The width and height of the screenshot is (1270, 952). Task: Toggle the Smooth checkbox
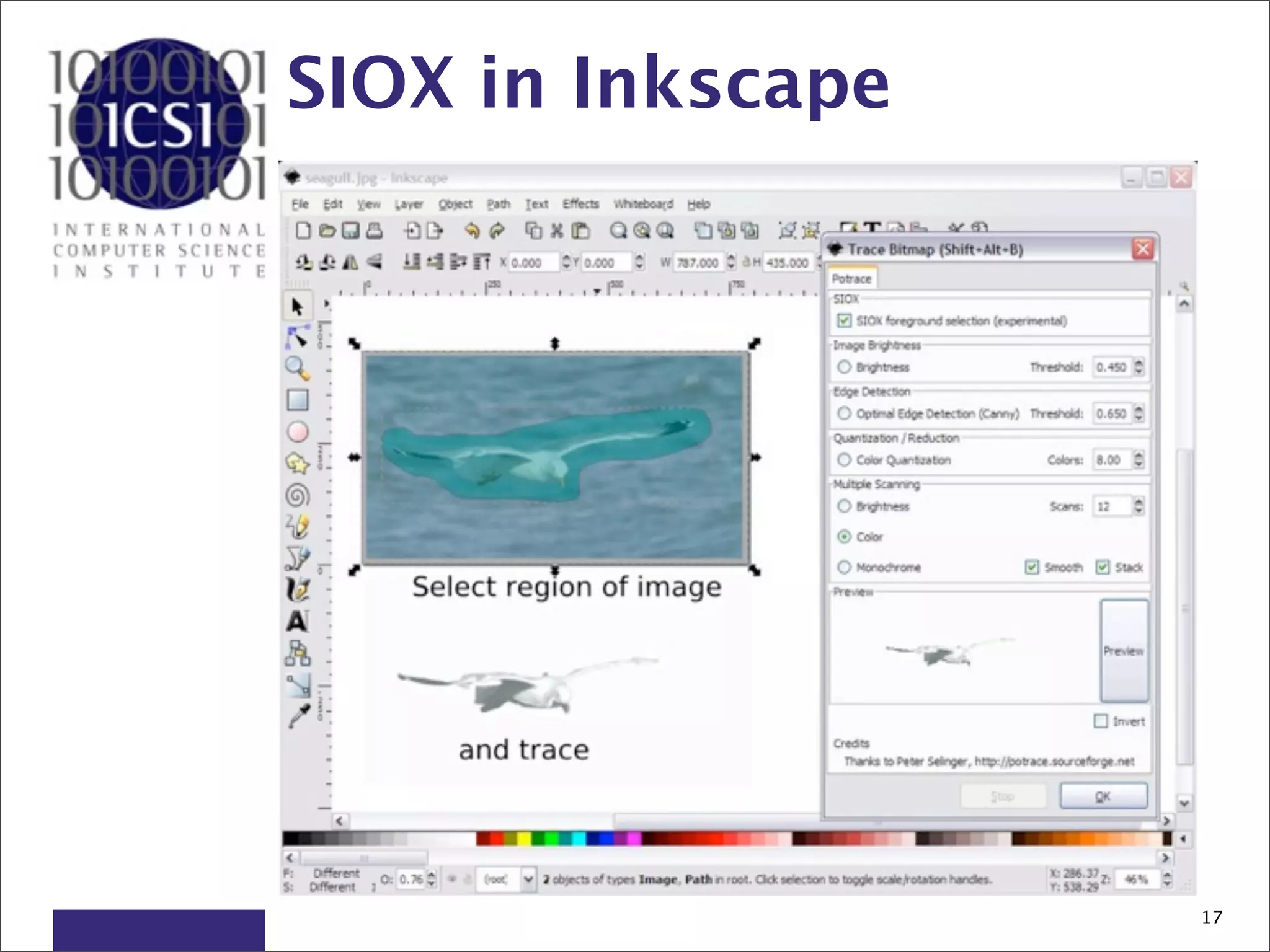point(1032,567)
